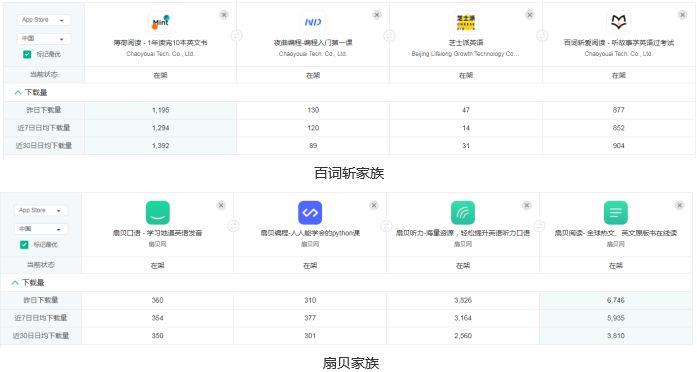Viewport: 697px width, 372px height.
Task: Remove 扇贝编程 column with its X
Action: click(374, 205)
